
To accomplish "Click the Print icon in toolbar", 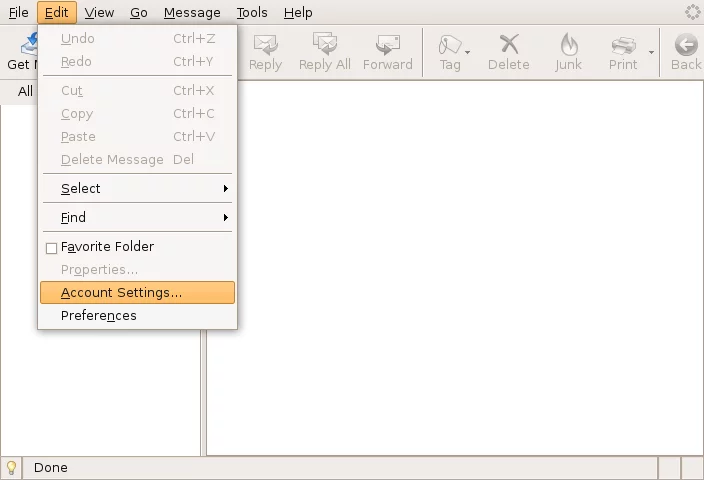I will tap(623, 44).
